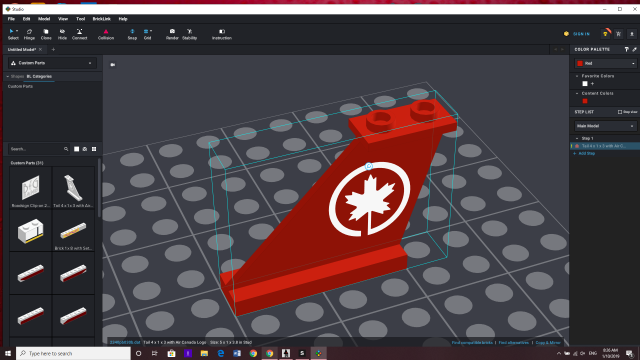Toggle the middle parts view icon

pyautogui.click(x=85, y=149)
